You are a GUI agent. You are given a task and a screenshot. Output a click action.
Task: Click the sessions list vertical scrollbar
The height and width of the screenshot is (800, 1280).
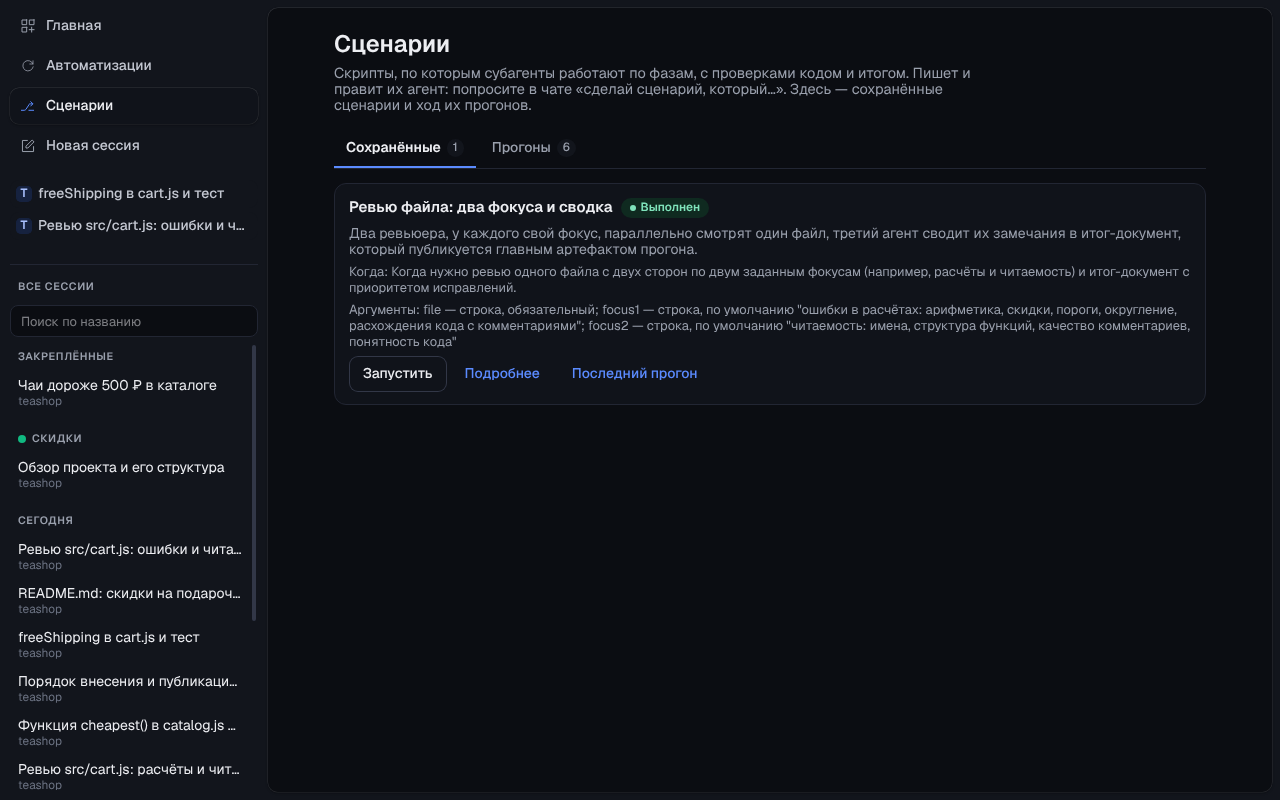tap(254, 483)
